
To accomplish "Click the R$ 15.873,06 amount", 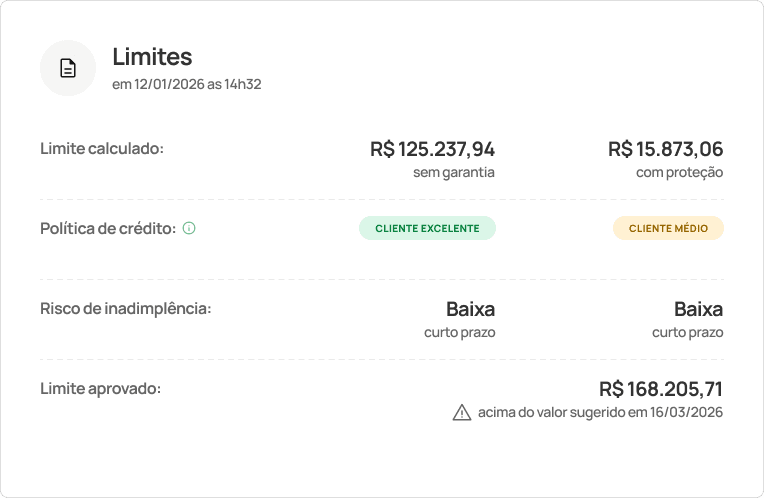I will tap(665, 149).
